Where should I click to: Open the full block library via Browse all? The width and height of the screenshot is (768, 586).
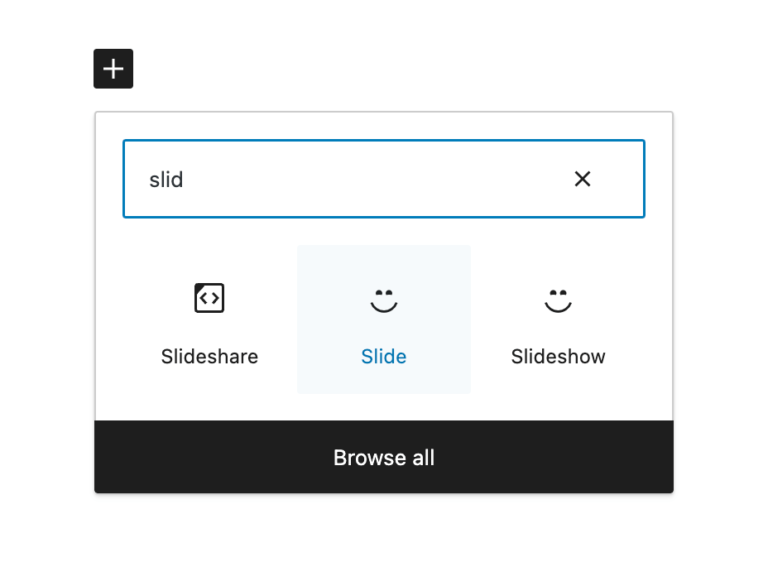coord(384,457)
